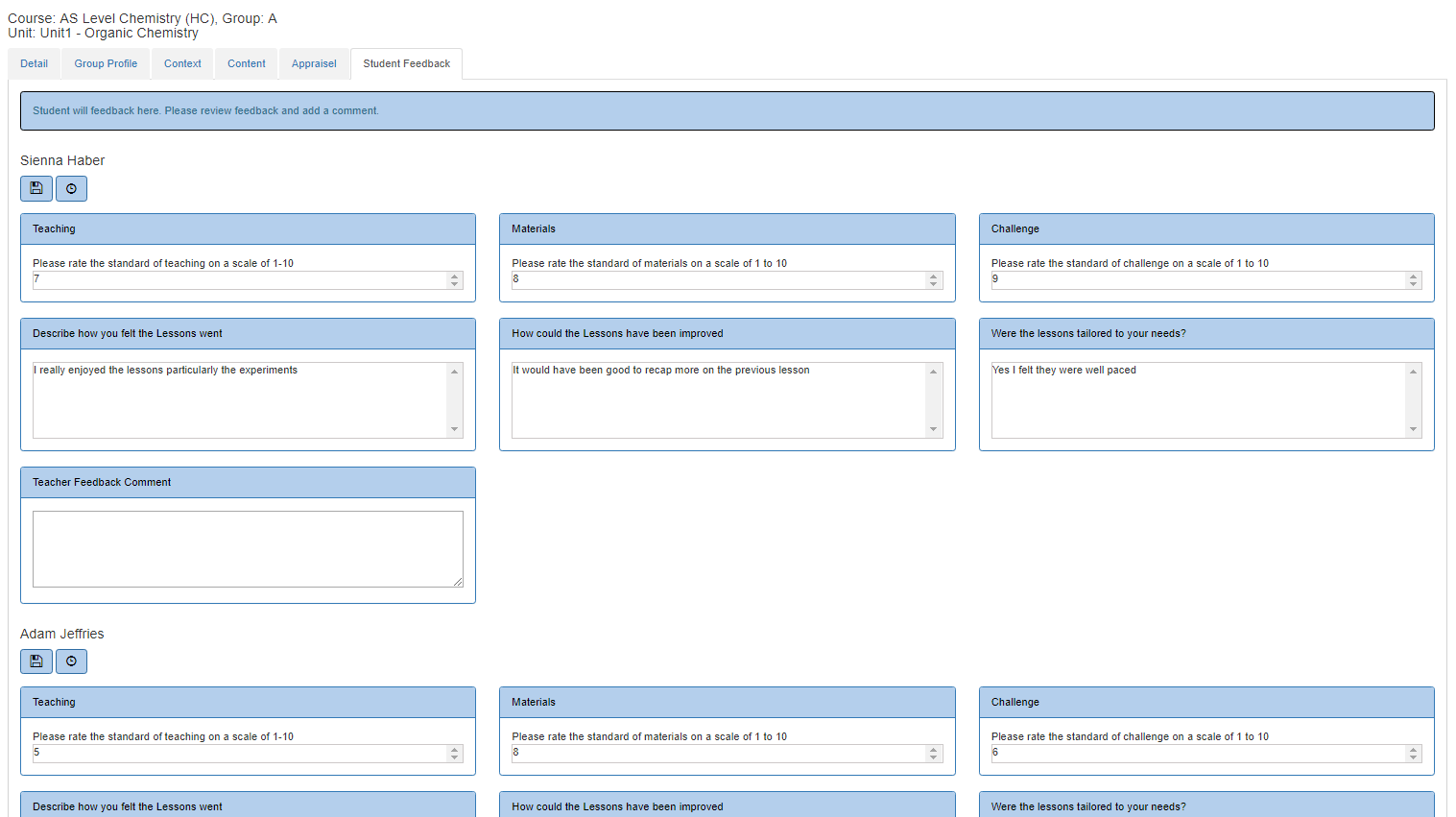Click Adam's Materials rating number field
This screenshot has height=817, width=1456.
[717, 754]
